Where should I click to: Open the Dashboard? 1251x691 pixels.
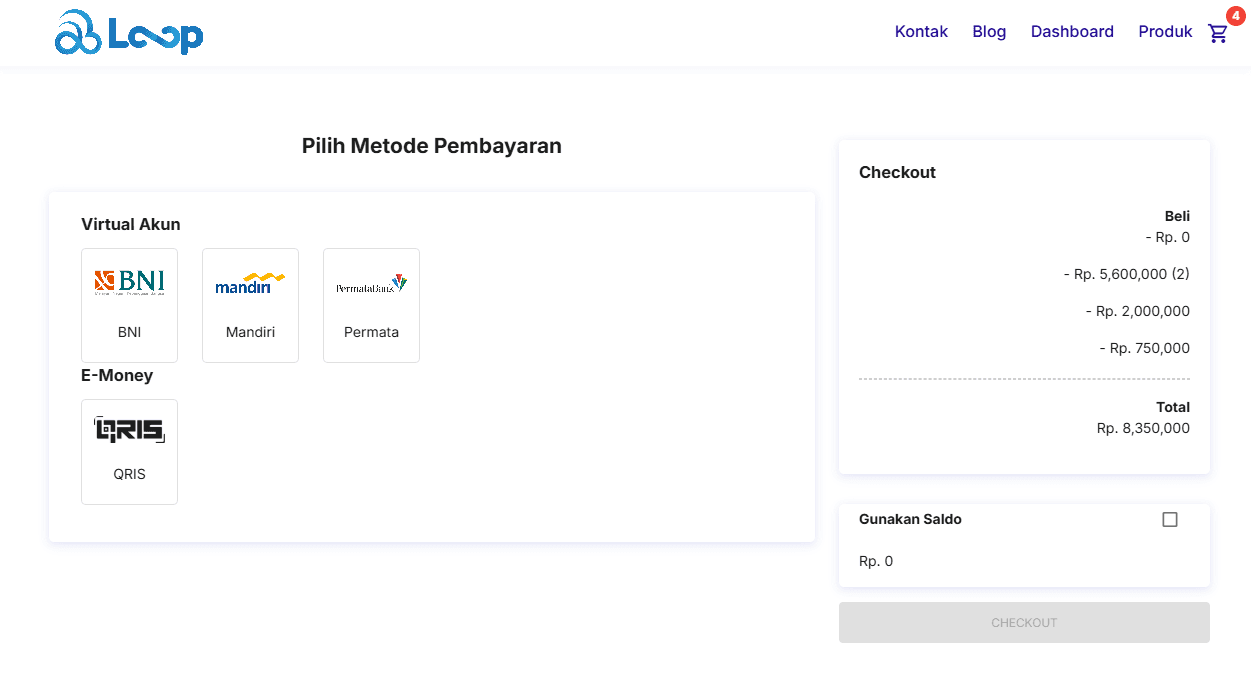1072,31
